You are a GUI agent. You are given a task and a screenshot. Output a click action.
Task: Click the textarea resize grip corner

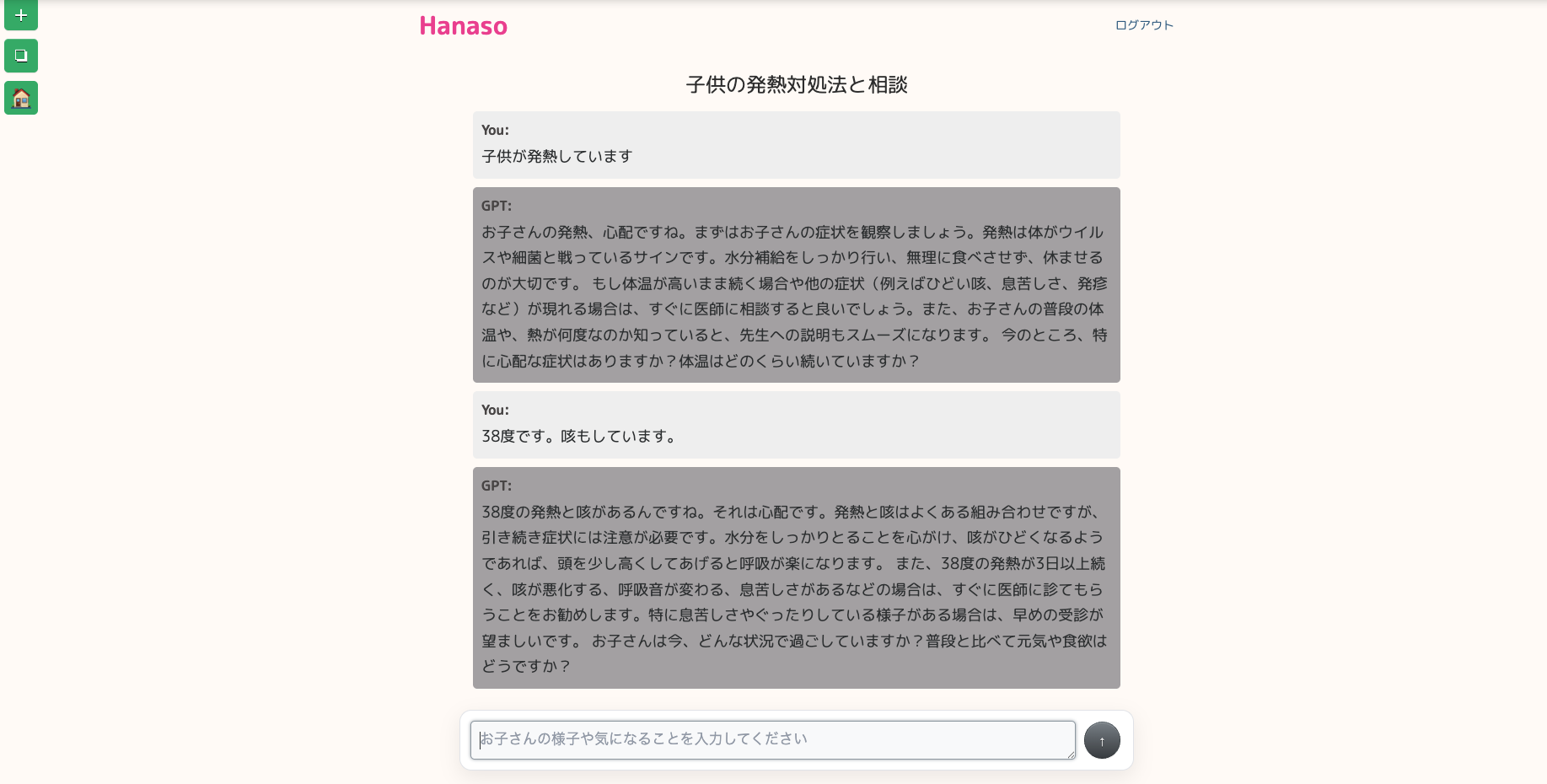pyautogui.click(x=1071, y=754)
